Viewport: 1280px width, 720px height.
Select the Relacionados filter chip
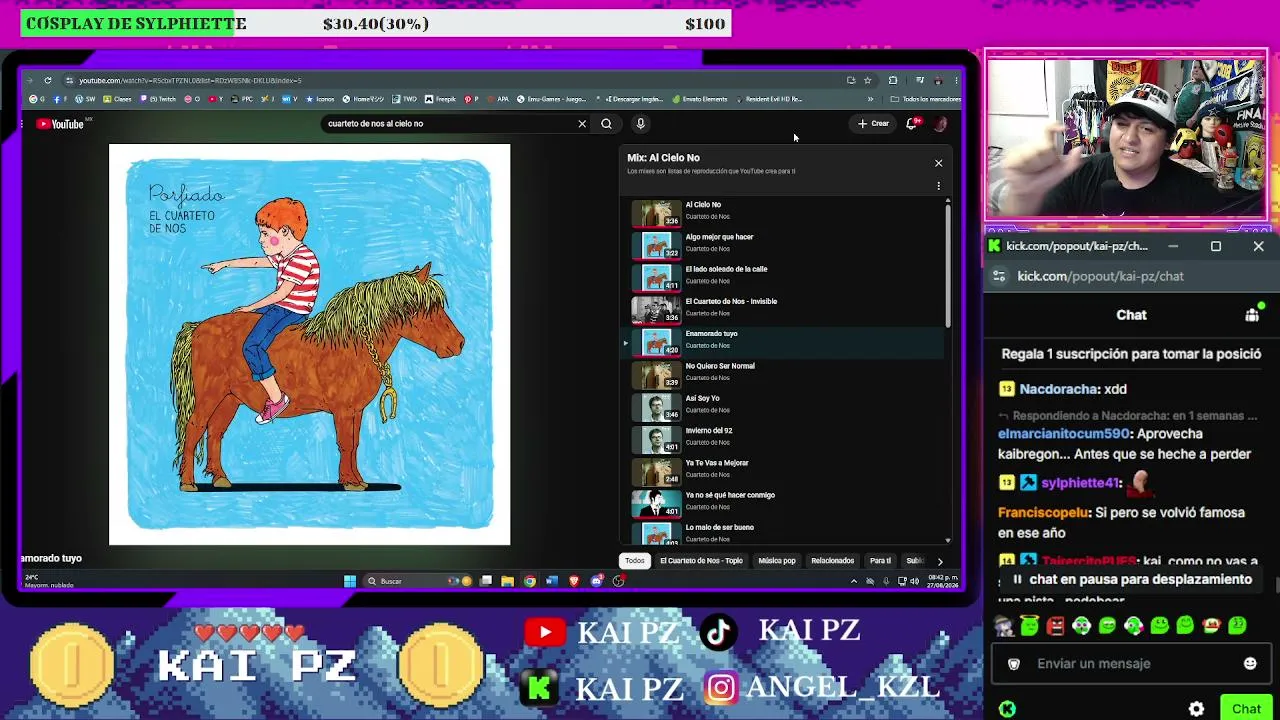[x=833, y=561]
